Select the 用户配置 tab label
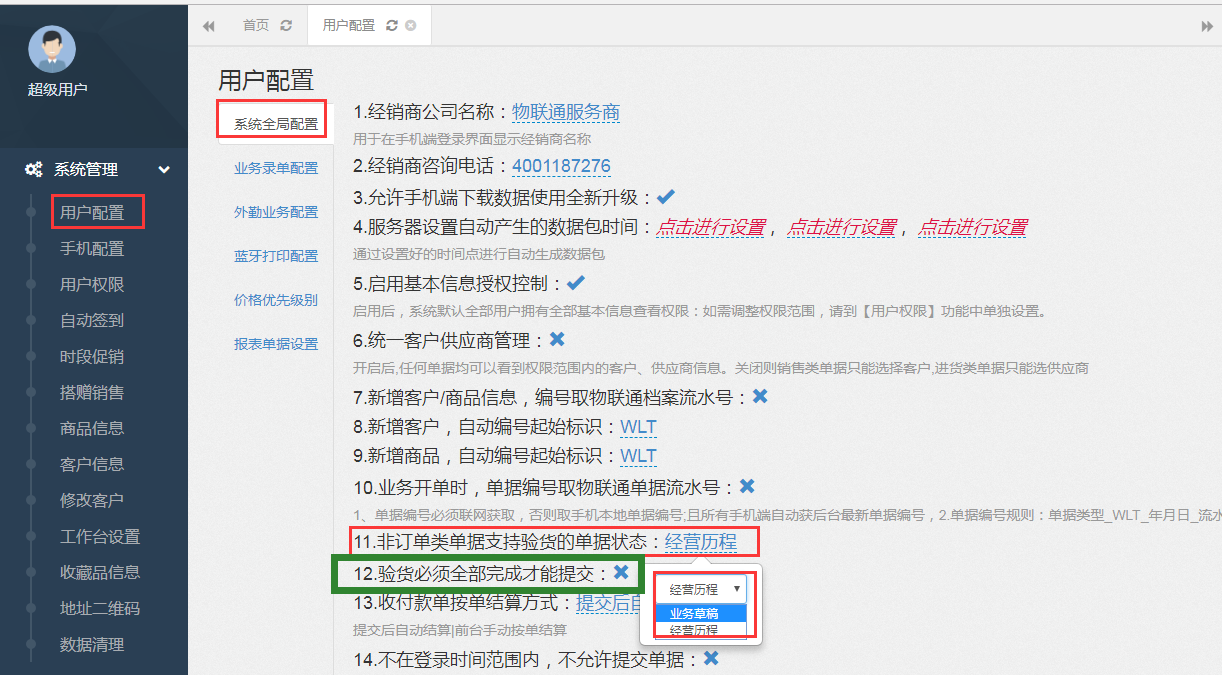1222x675 pixels. 349,26
